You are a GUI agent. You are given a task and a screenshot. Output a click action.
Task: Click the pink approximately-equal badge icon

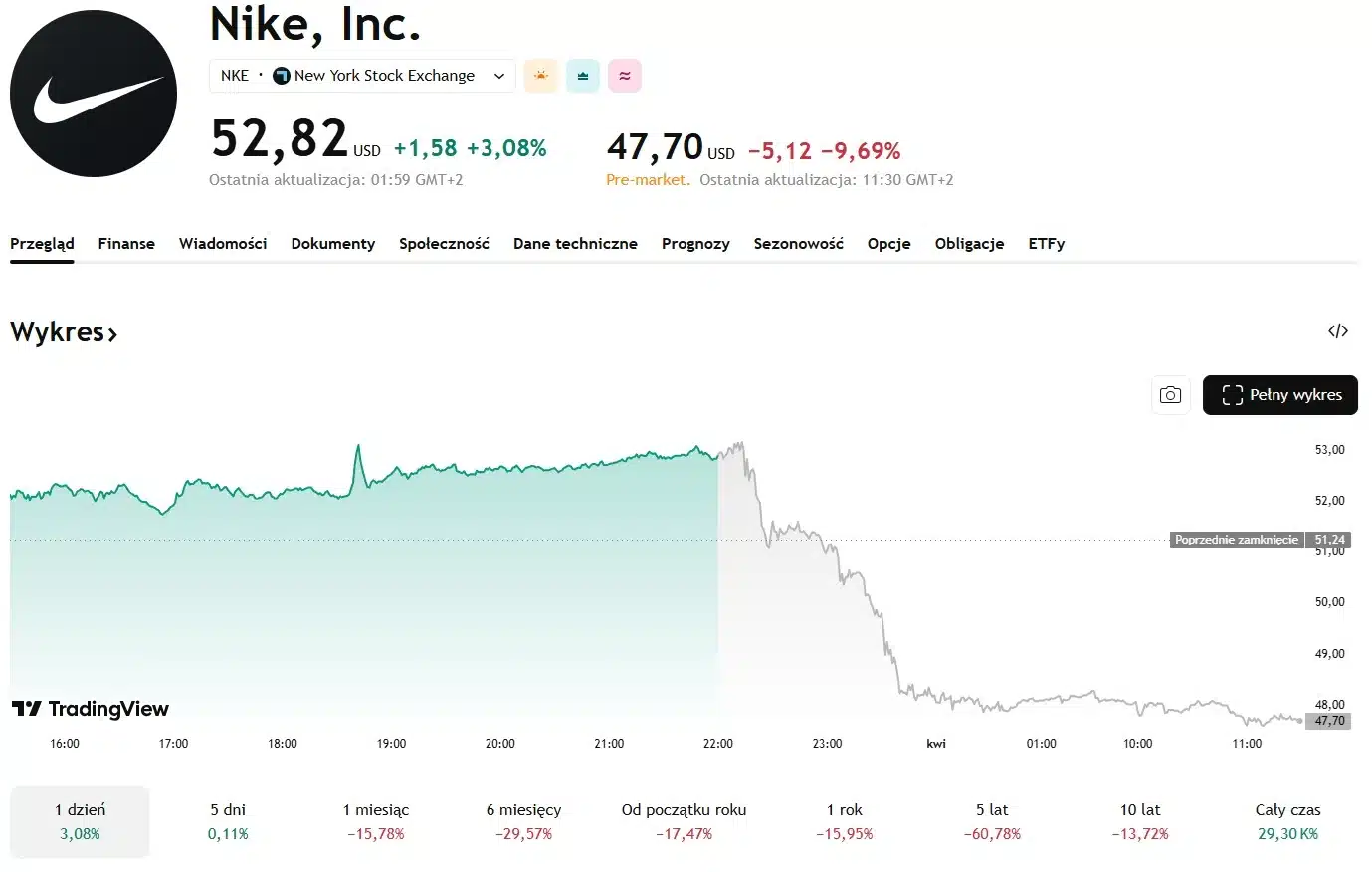pos(625,76)
